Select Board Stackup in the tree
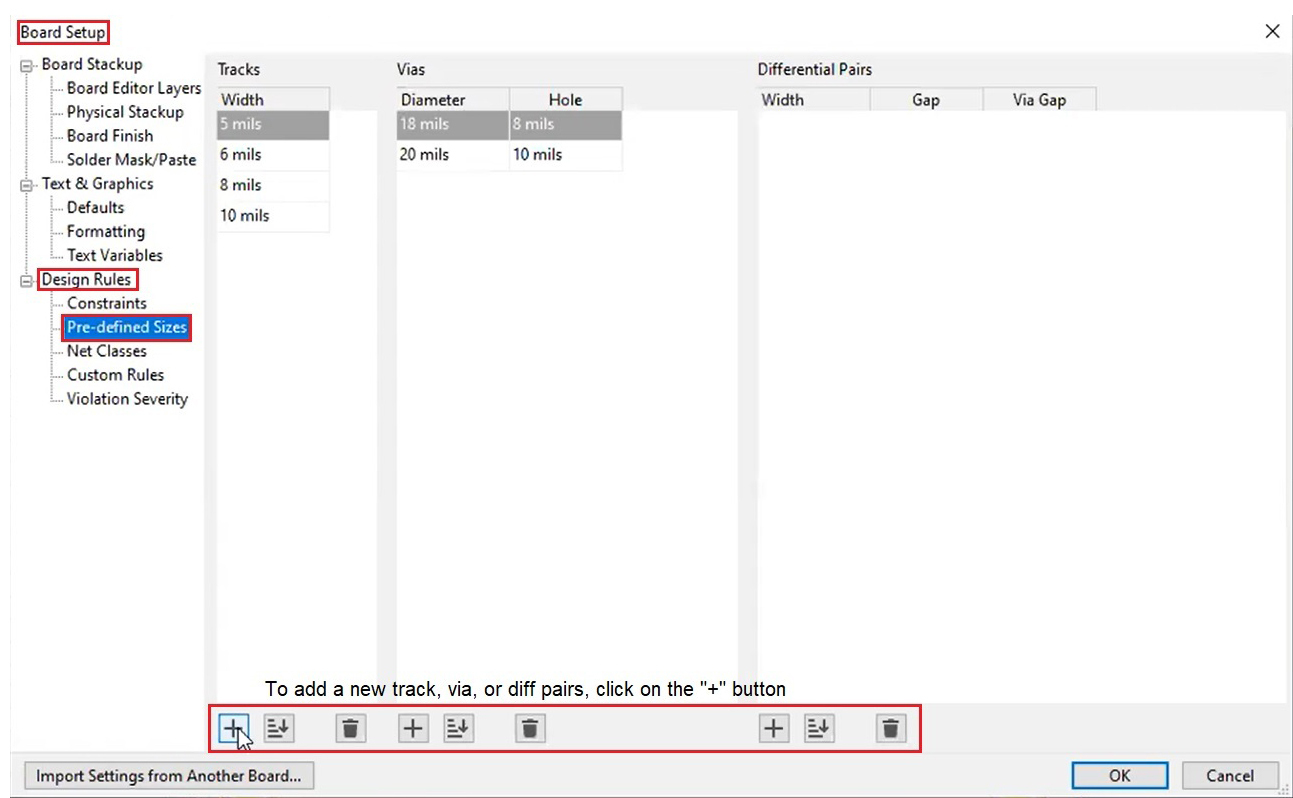 tap(91, 64)
